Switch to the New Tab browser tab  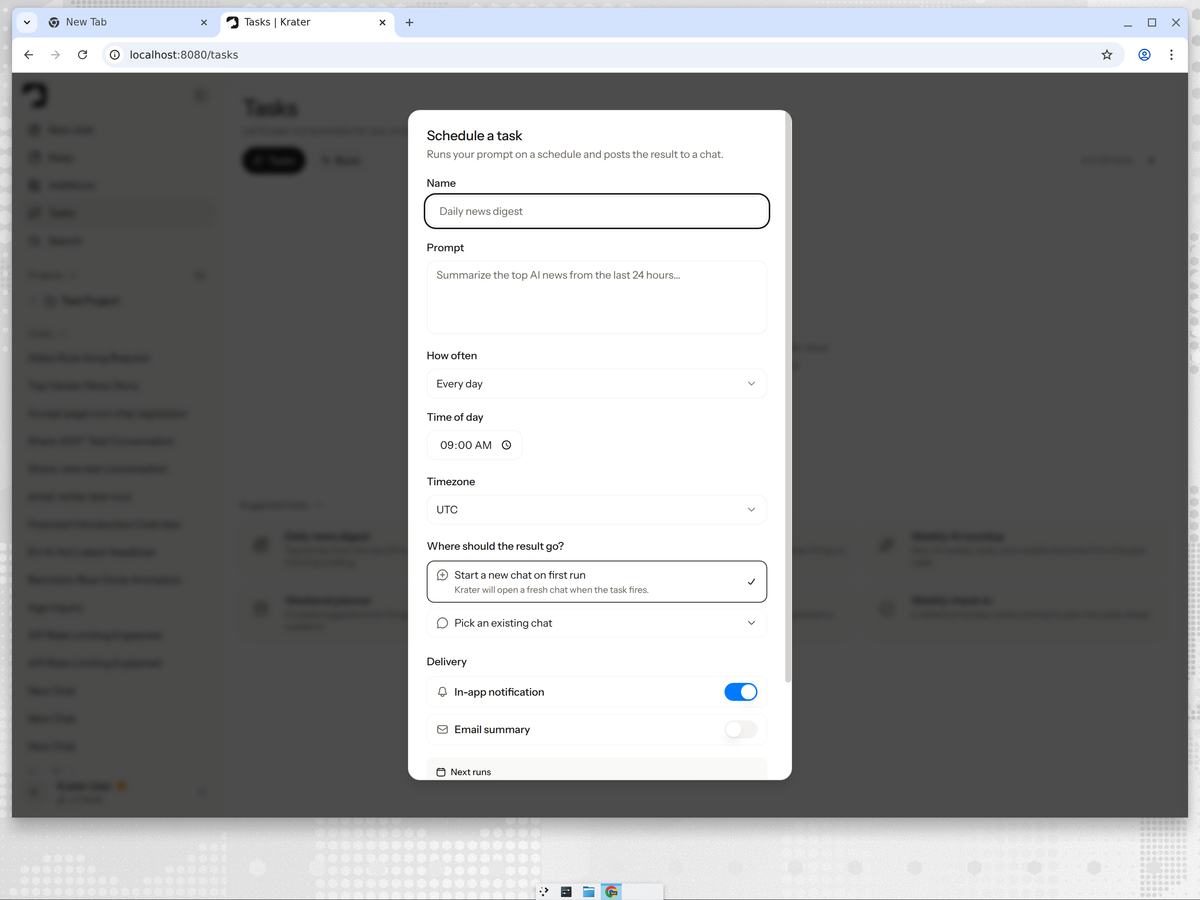[128, 22]
